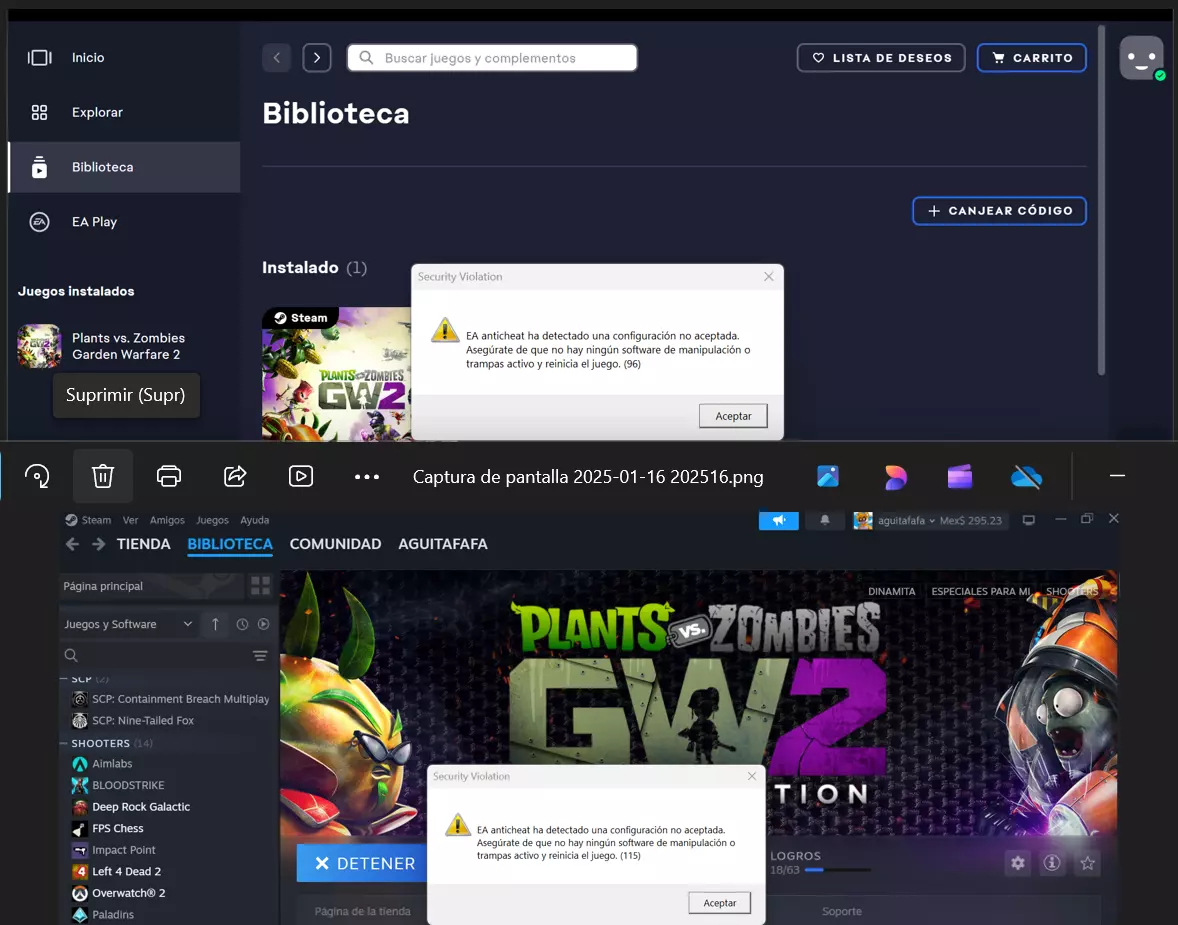Open Página principal in Steam library
Viewport: 1178px width, 925px height.
click(x=152, y=586)
